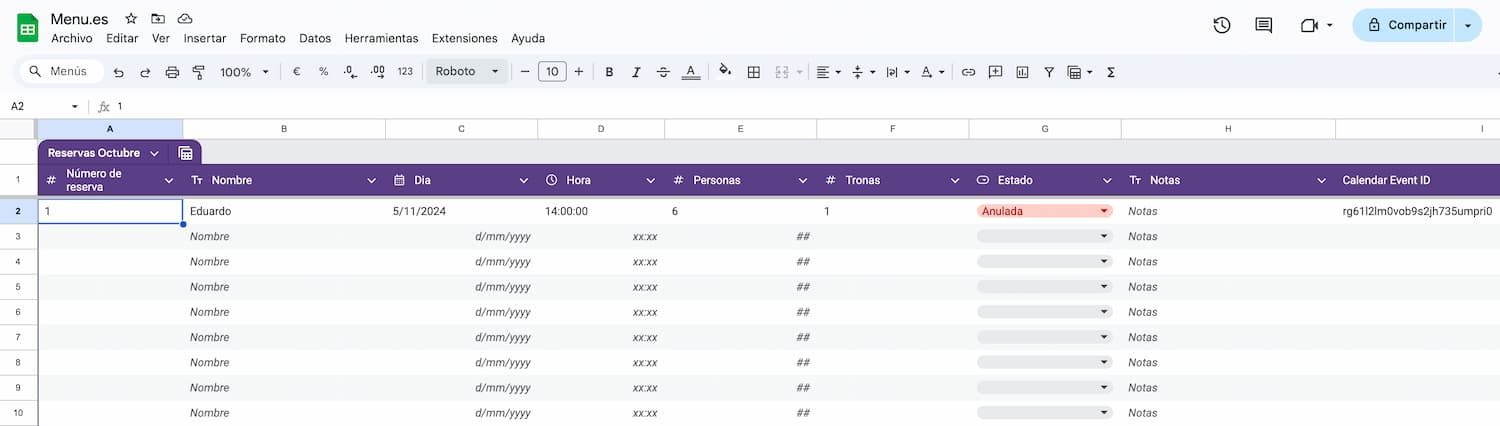The width and height of the screenshot is (1500, 426).
Task: Apply euro currency format
Action: (297, 72)
